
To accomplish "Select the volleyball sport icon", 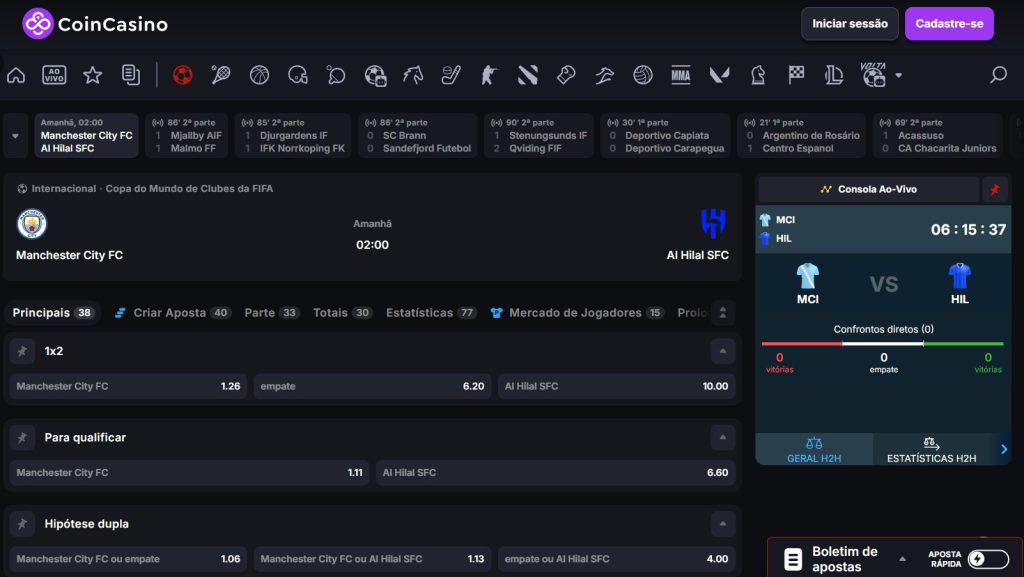I will pyautogui.click(x=643, y=76).
